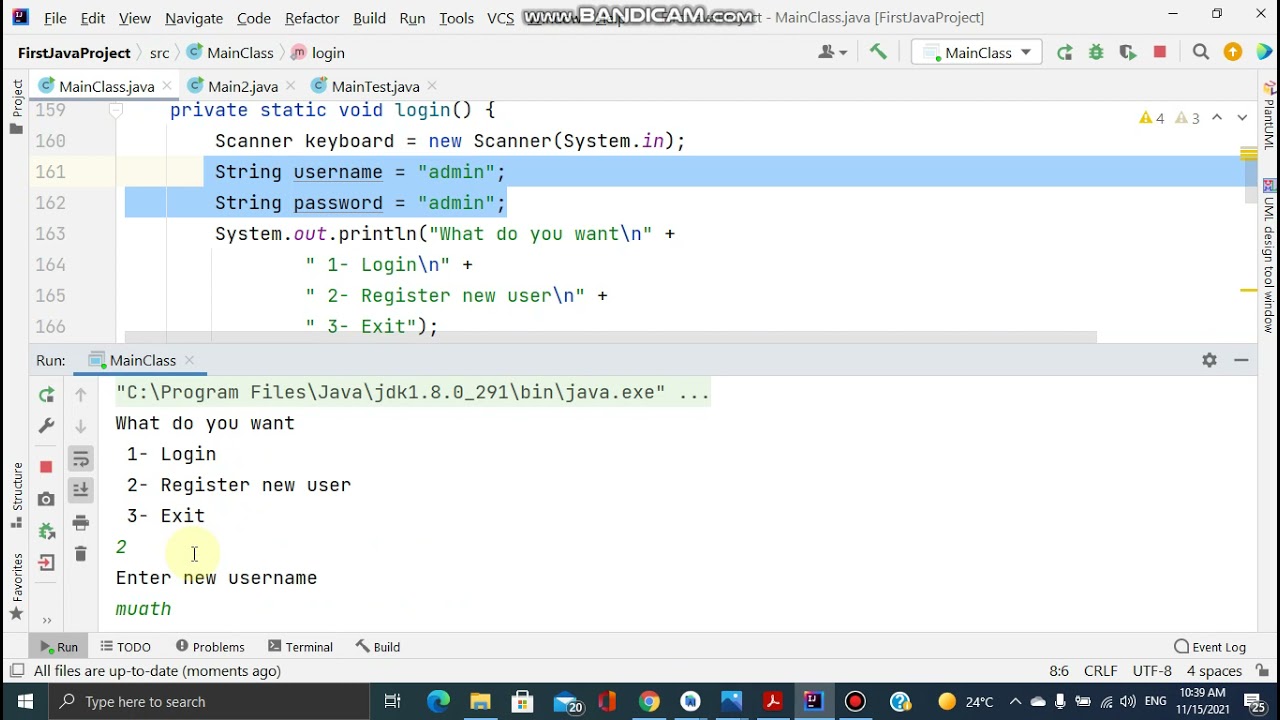Jump to the next highlighted problem arrow
The height and width of the screenshot is (720, 1280).
pyautogui.click(x=1242, y=118)
